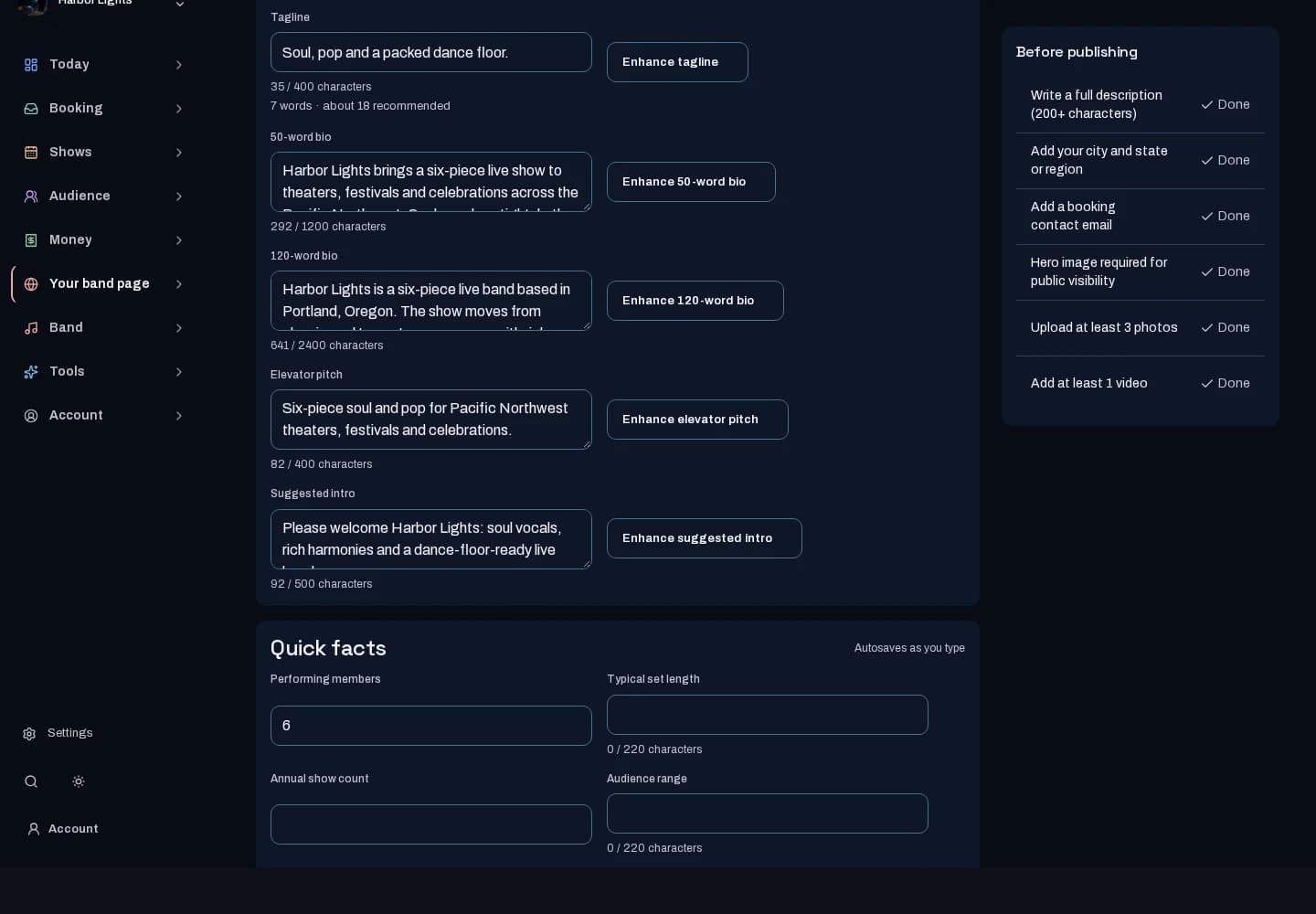
Task: Focus the Tagline text field
Action: tap(431, 52)
